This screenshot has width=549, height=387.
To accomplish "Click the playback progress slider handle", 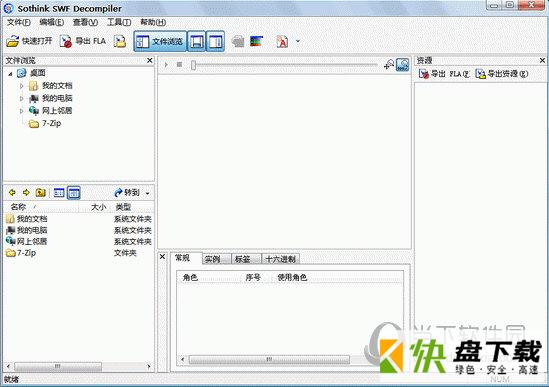I will click(x=193, y=65).
